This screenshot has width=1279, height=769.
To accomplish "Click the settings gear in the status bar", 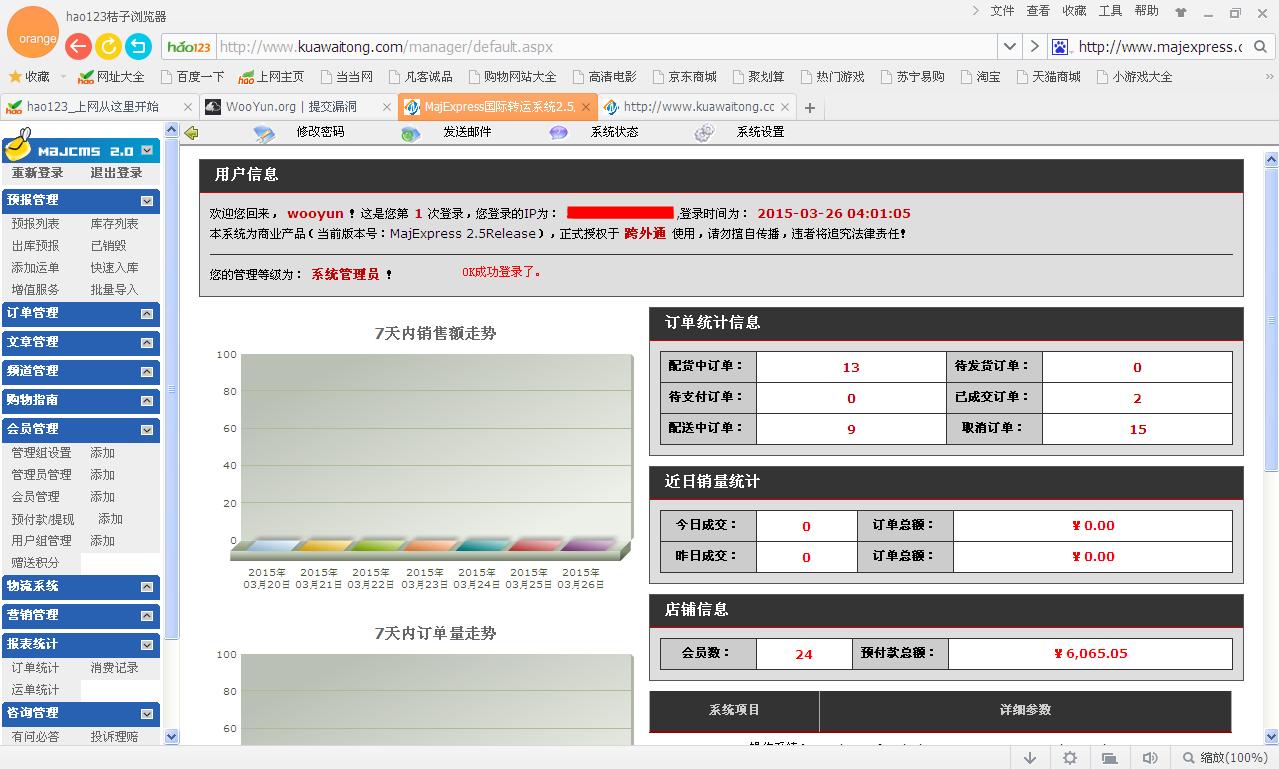I will [1070, 758].
